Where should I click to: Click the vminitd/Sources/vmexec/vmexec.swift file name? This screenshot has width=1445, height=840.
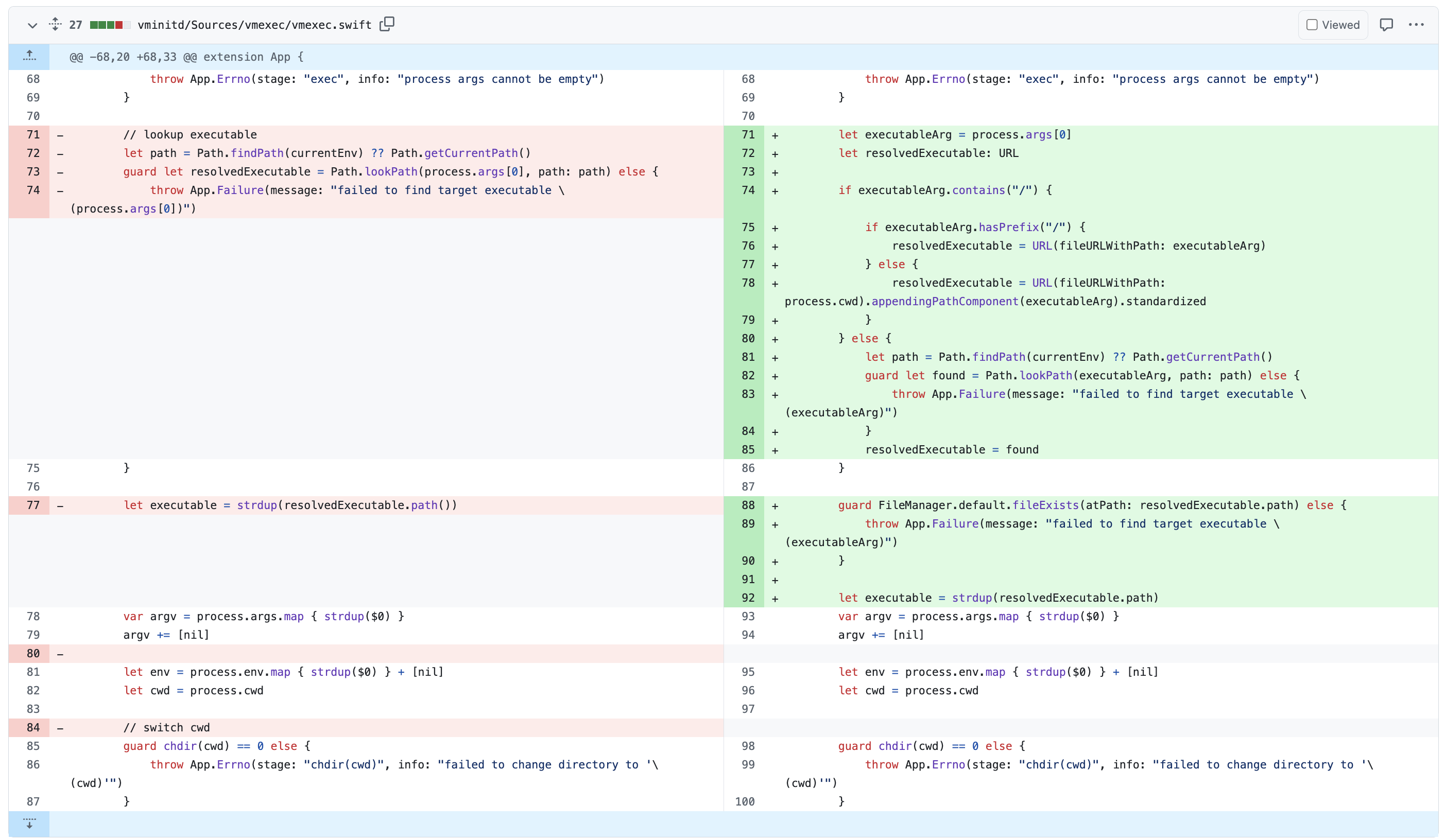click(254, 25)
